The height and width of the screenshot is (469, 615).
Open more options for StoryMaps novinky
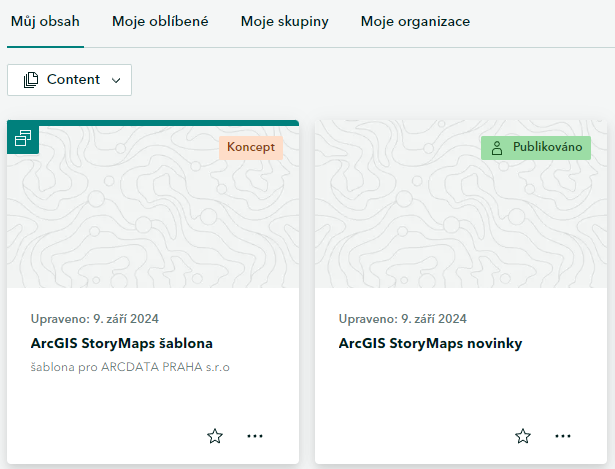click(562, 436)
